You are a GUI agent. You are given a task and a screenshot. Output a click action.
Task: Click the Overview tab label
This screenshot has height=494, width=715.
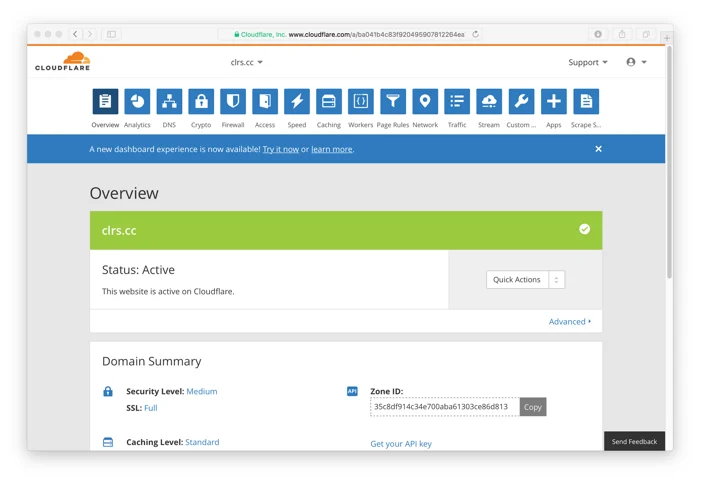click(x=105, y=125)
